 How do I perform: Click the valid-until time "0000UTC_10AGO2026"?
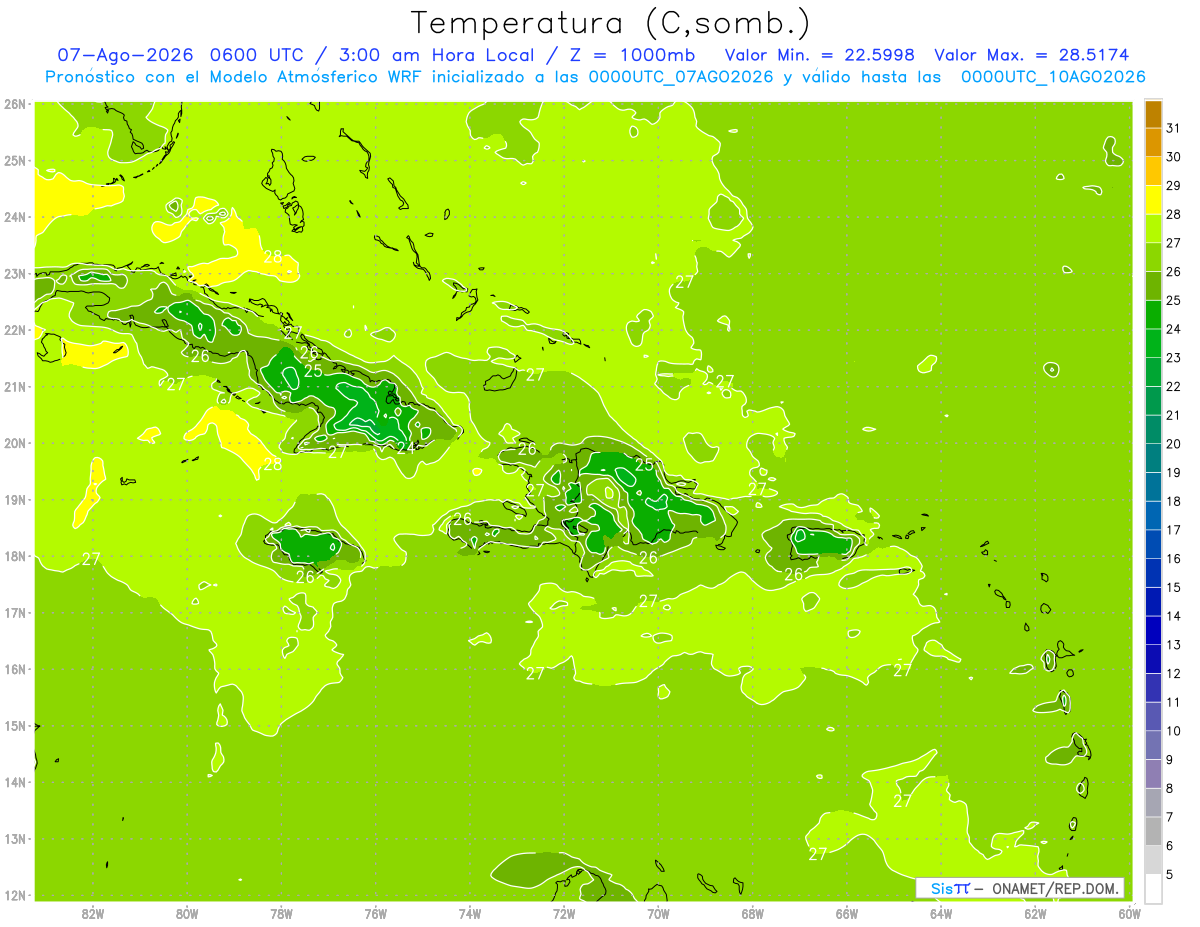tap(1053, 77)
